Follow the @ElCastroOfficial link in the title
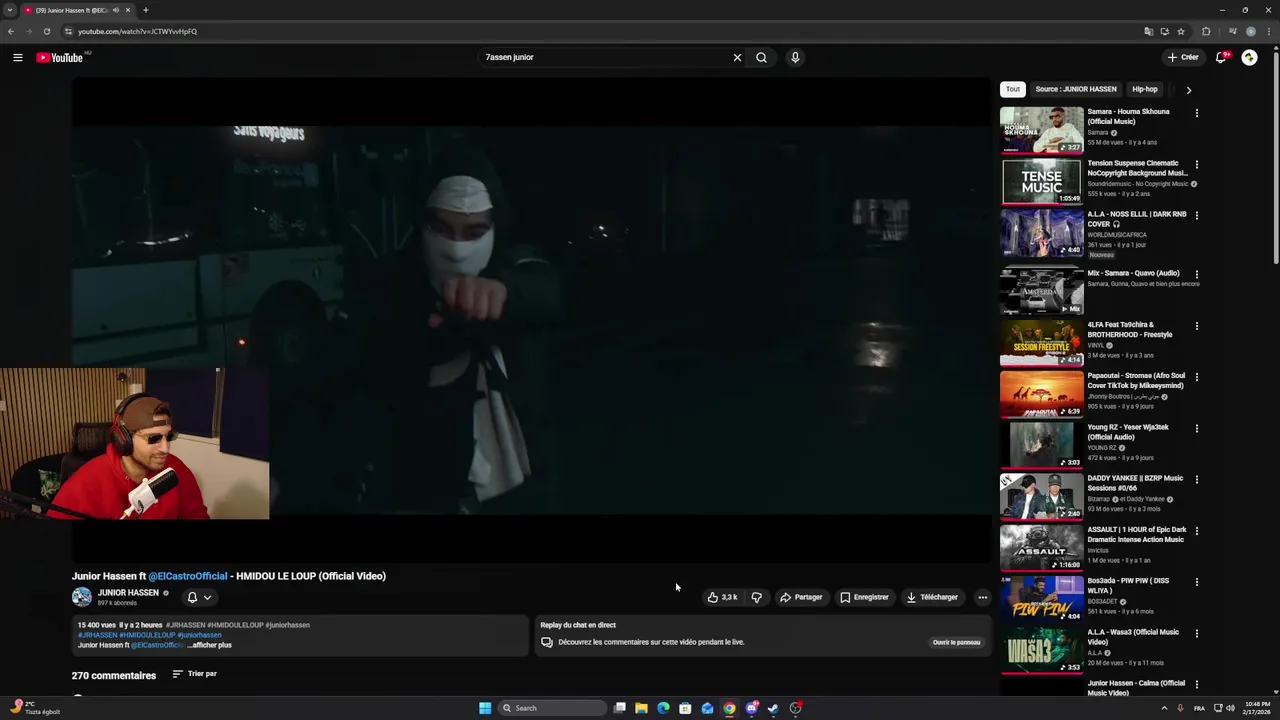The image size is (1280, 720). coord(188,576)
